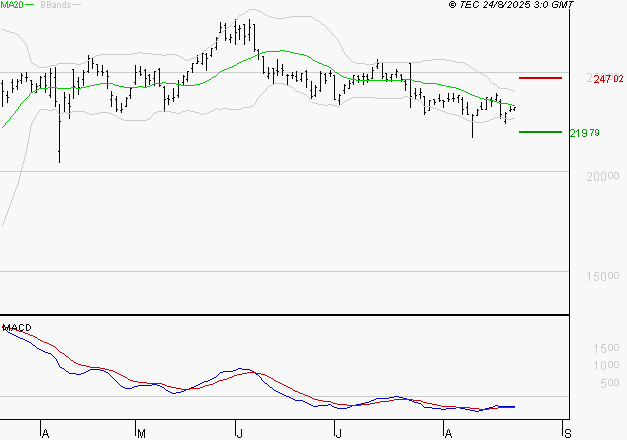Click the 150.00 price axis label

603,276
